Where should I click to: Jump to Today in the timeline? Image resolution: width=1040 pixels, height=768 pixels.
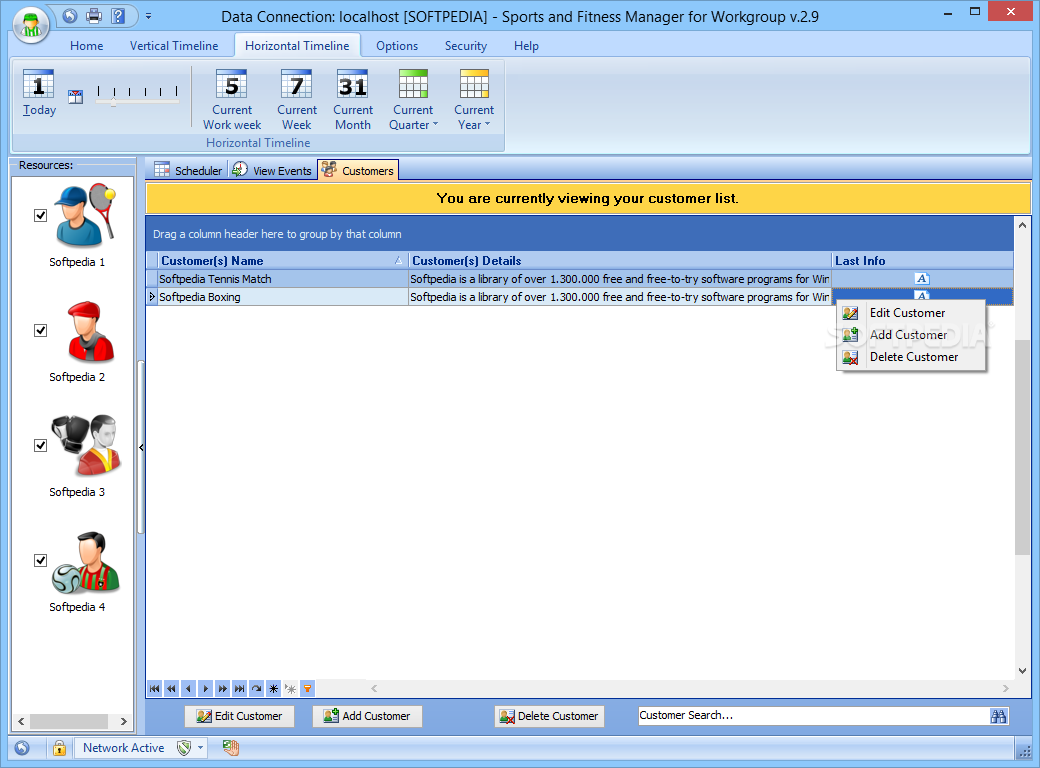tap(39, 94)
